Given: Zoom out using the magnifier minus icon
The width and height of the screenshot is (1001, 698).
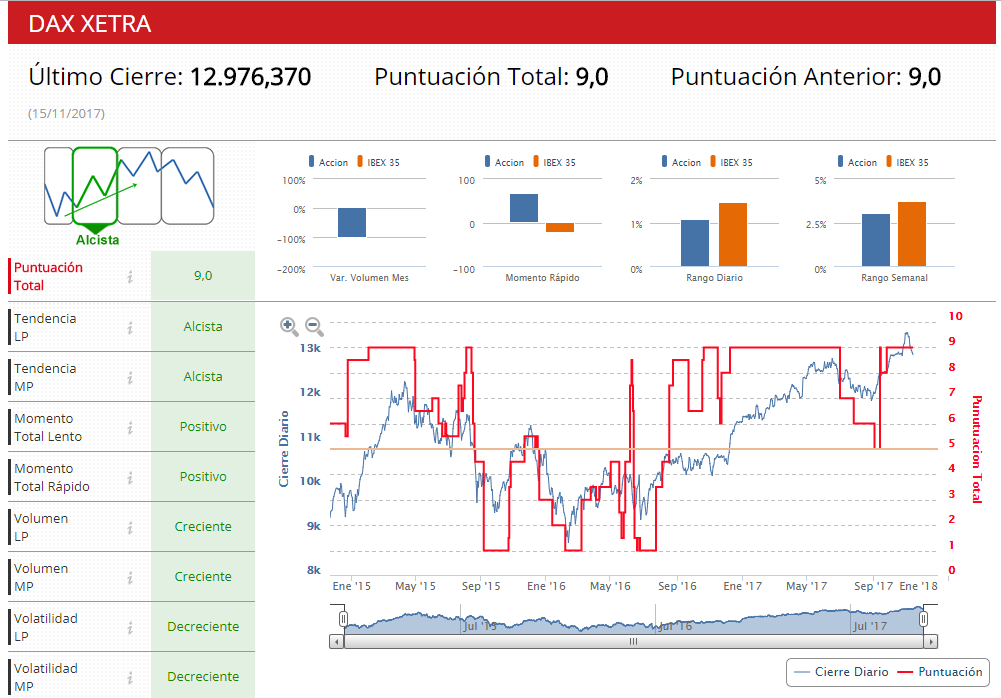Looking at the screenshot, I should [314, 326].
